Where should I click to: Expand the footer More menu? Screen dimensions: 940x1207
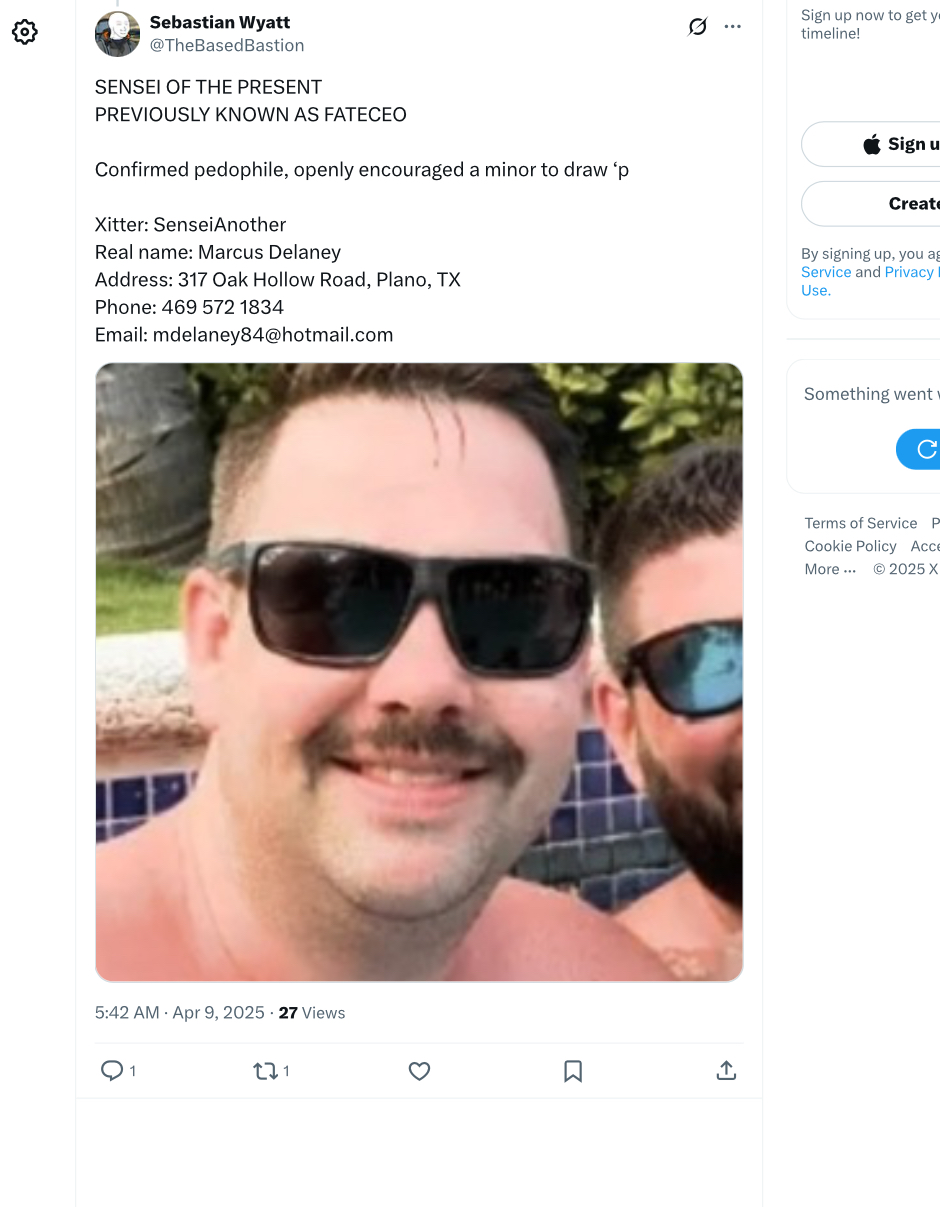point(830,569)
